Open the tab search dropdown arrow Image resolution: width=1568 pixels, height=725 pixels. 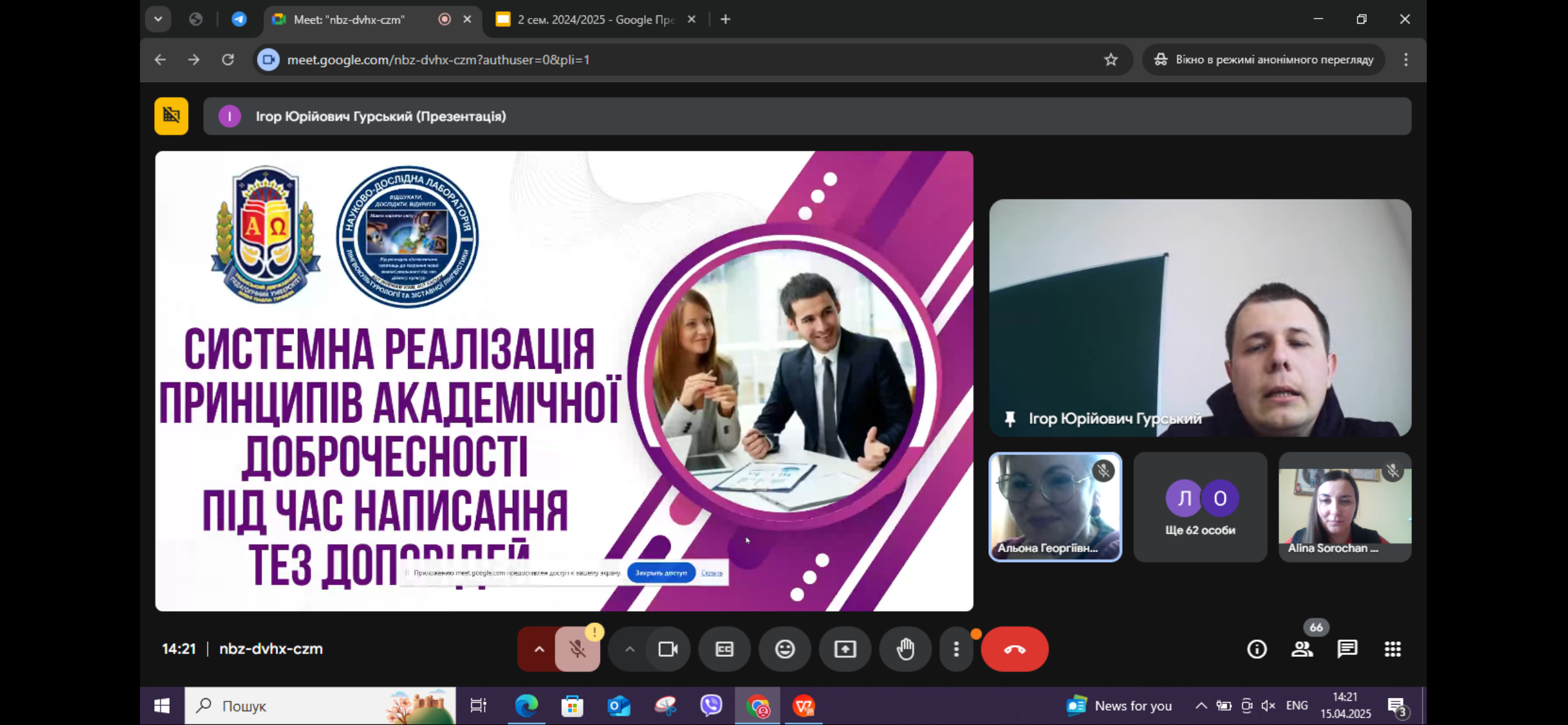pos(158,19)
